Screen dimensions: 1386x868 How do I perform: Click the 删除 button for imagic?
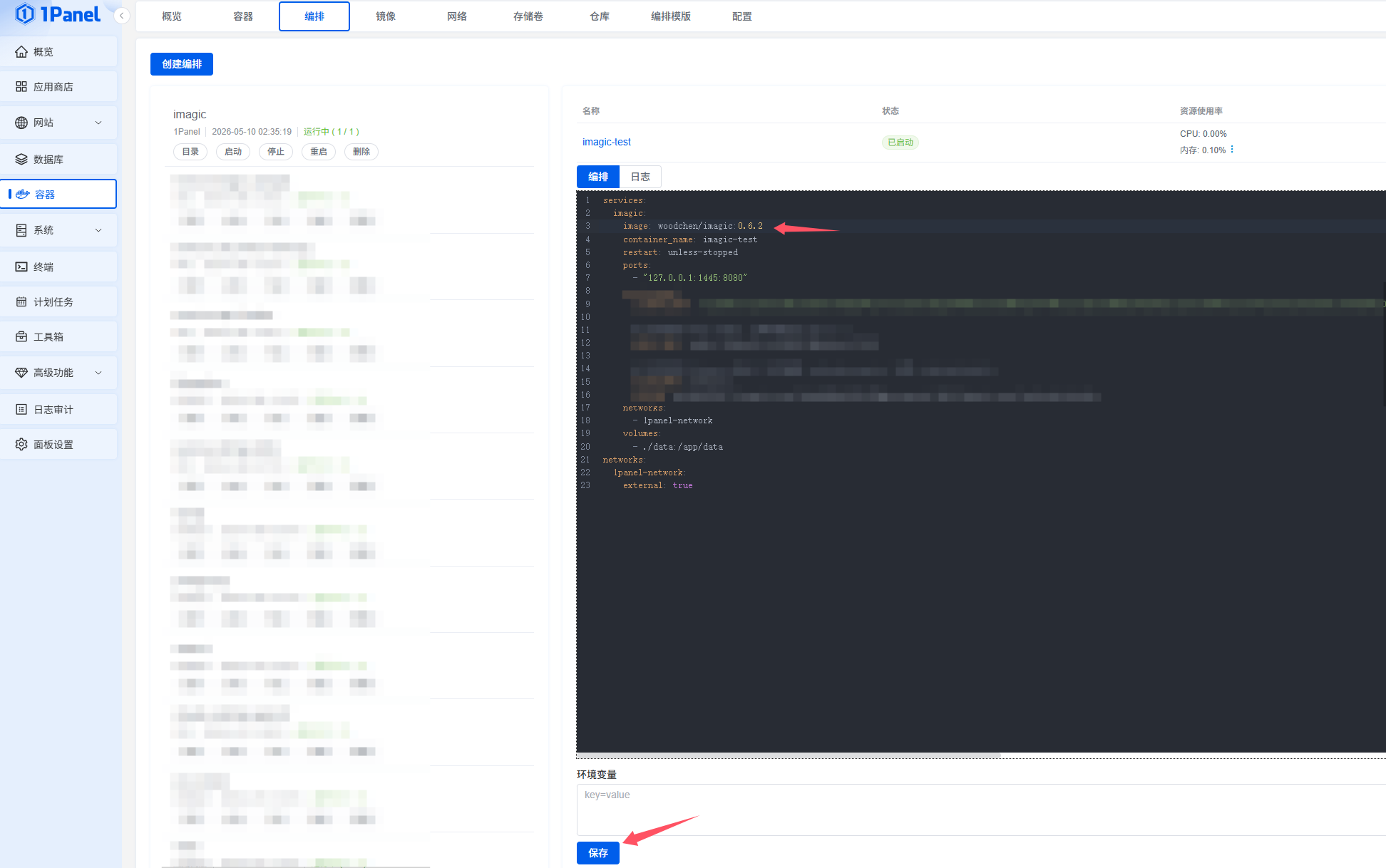pyautogui.click(x=361, y=152)
